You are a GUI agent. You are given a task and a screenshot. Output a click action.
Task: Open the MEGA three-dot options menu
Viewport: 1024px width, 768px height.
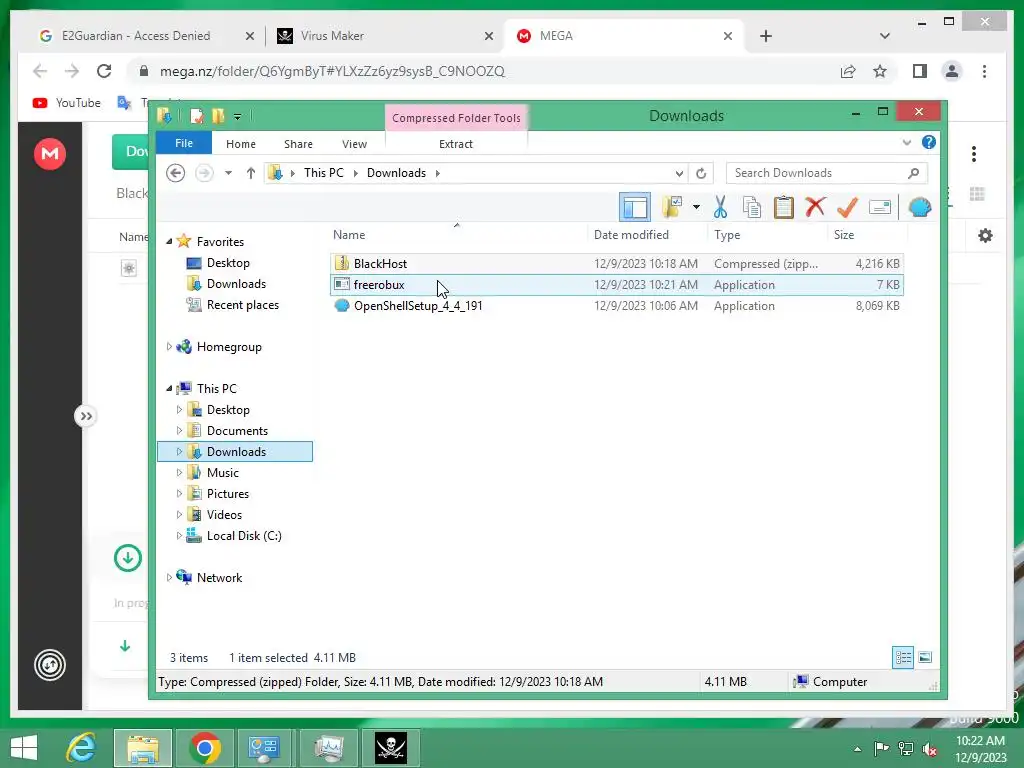974,154
